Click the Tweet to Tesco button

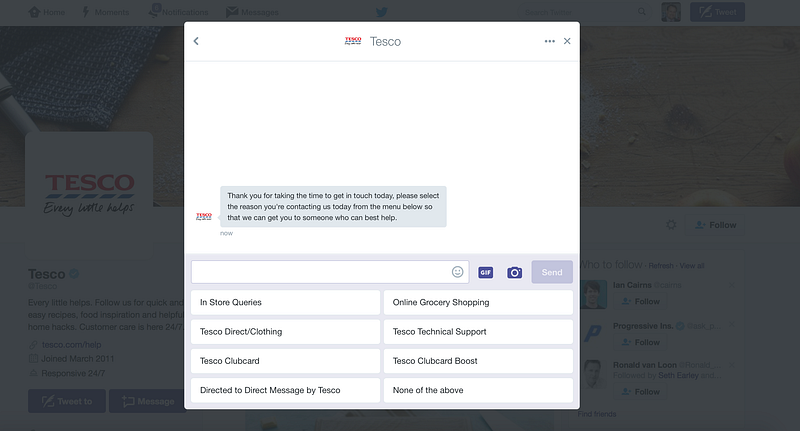click(67, 401)
